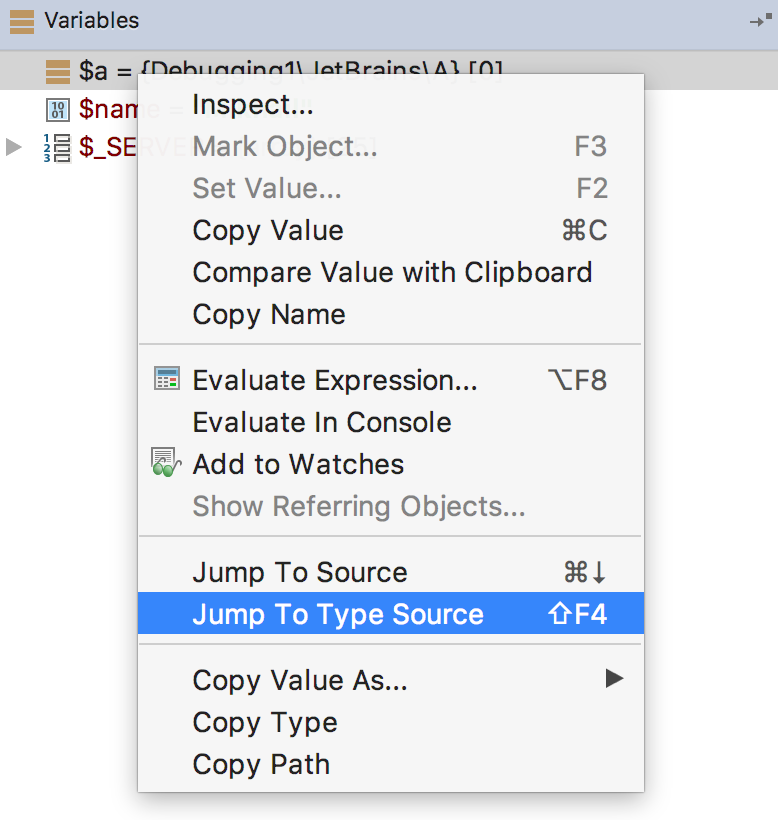The width and height of the screenshot is (778, 820).
Task: Click the Variables panel icon in header
Action: 22,22
